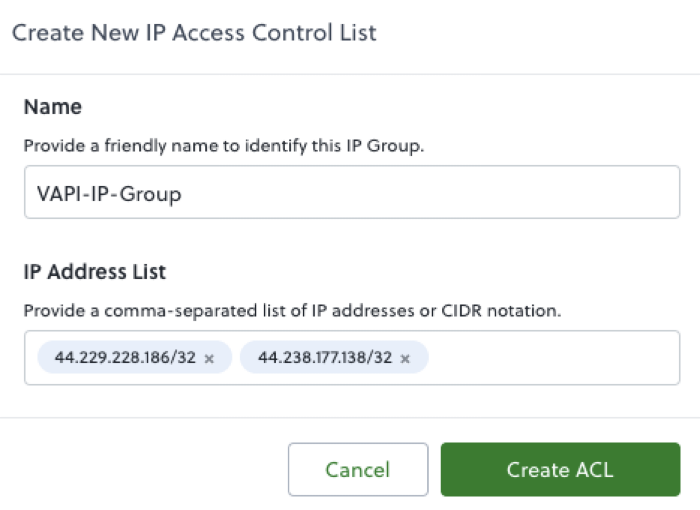Click the comma-separated list helper text
The width and height of the screenshot is (700, 510).
coord(292,310)
